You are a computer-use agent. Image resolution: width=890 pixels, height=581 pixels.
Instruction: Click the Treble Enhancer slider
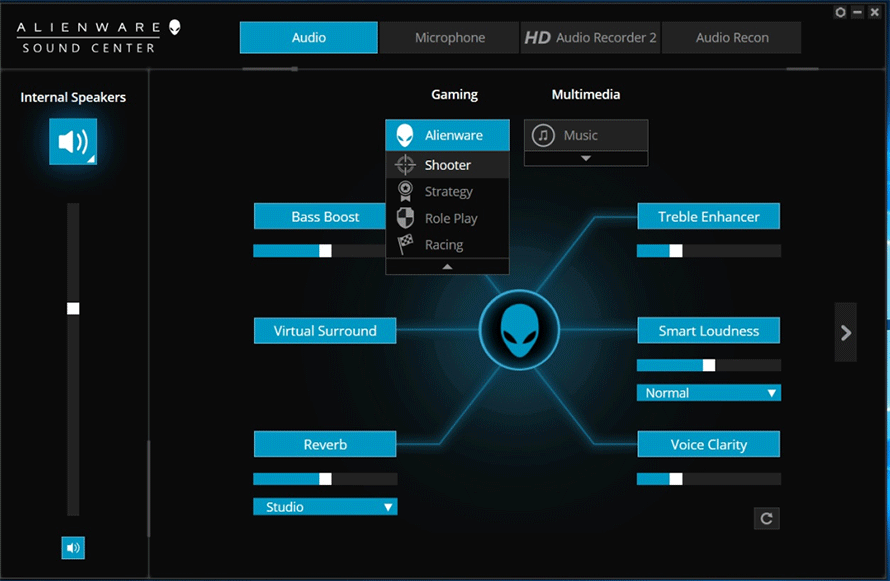tap(709, 251)
